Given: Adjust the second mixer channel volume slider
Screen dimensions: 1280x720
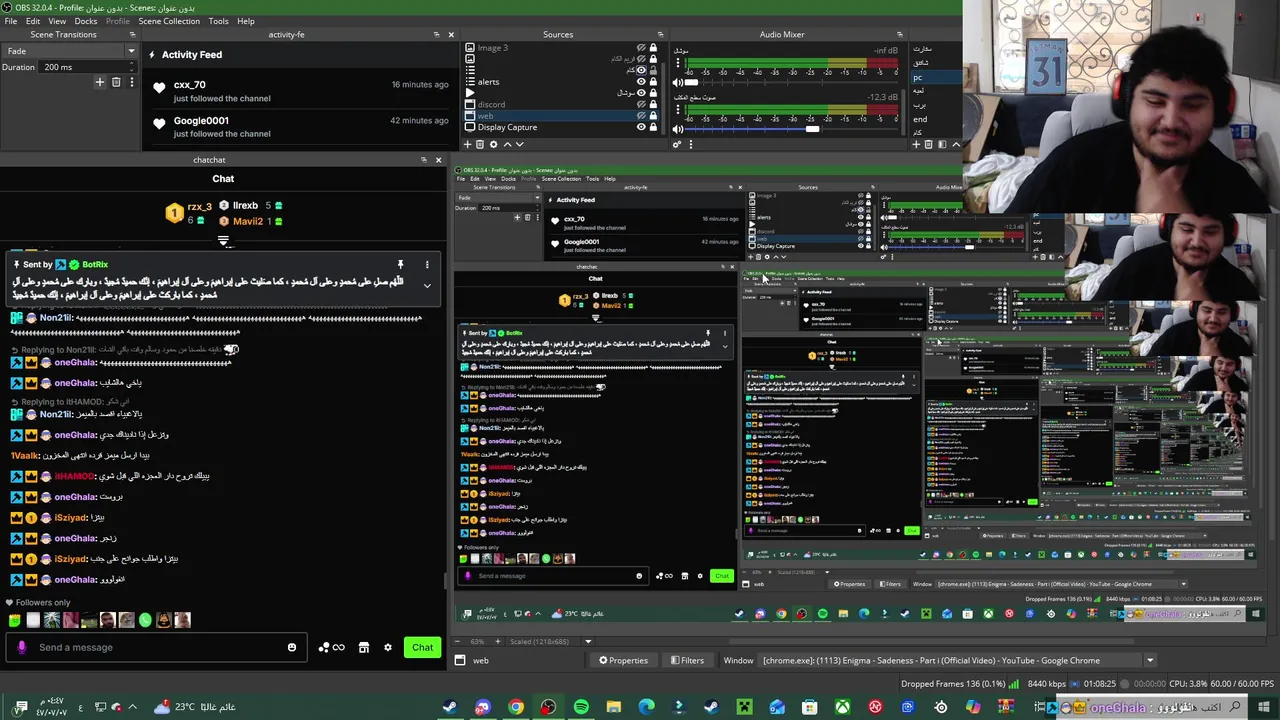Looking at the screenshot, I should click(812, 129).
